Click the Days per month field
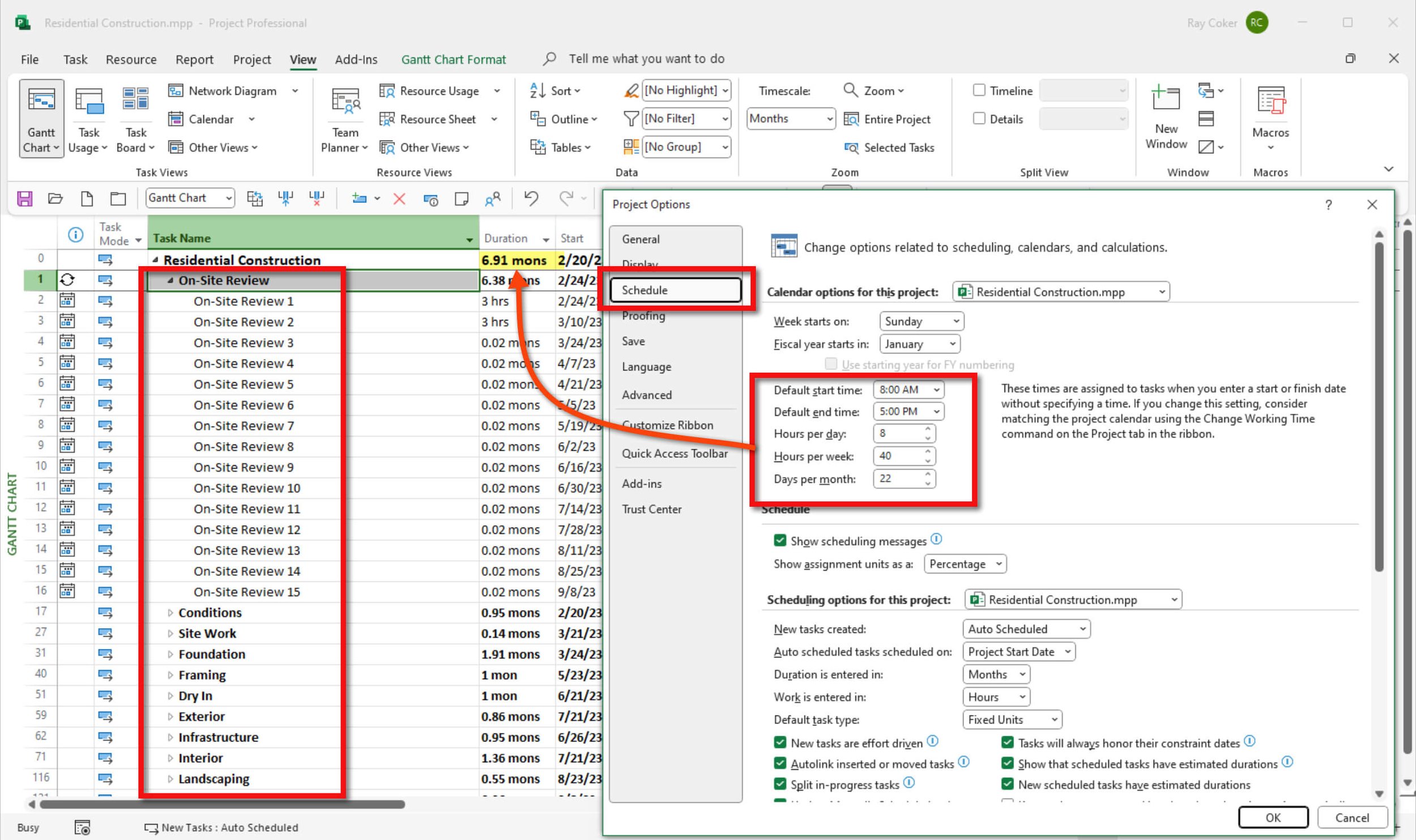This screenshot has width=1416, height=840. pos(899,479)
